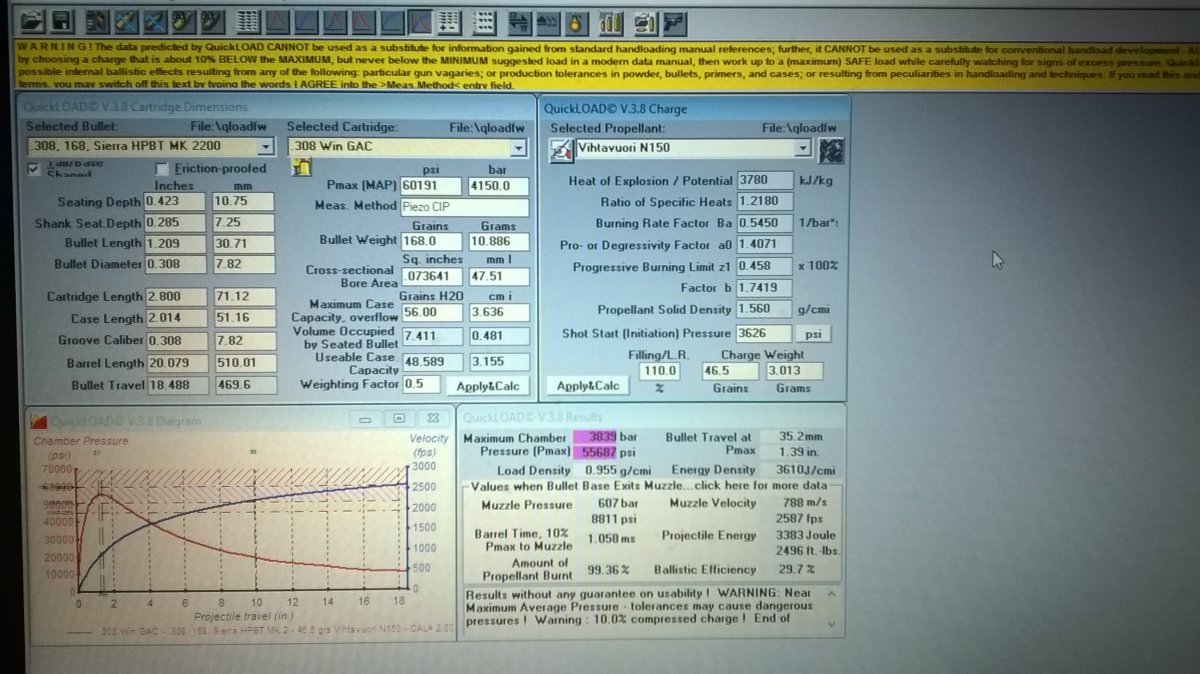
Task: Click the Weighting Factor field
Action: point(420,384)
